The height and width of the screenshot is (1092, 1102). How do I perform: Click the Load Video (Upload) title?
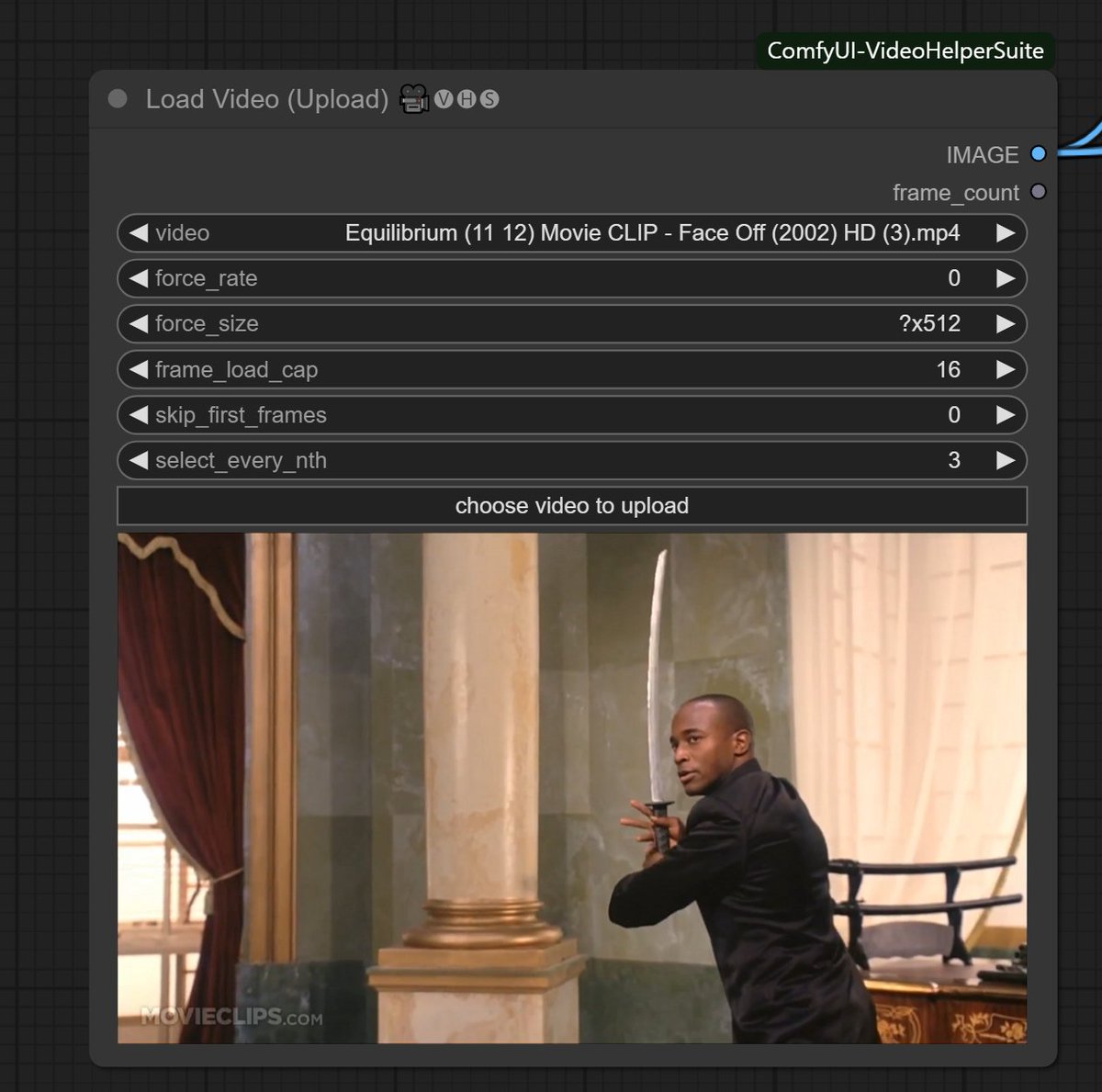(x=267, y=99)
